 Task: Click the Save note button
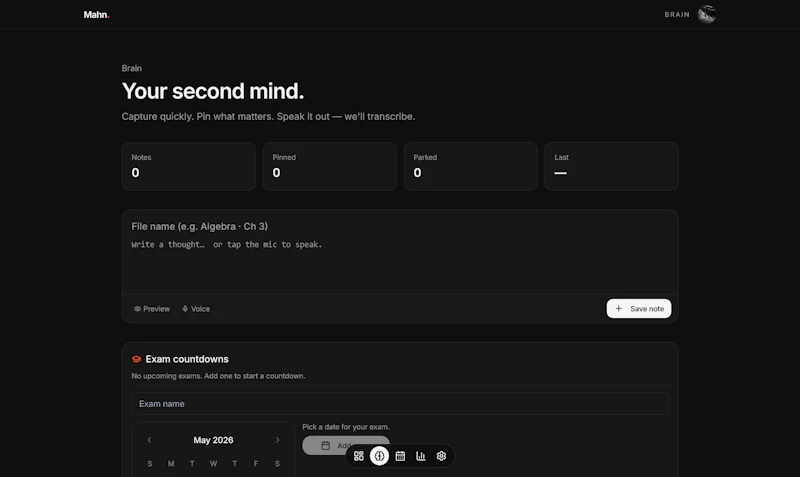[x=639, y=309]
